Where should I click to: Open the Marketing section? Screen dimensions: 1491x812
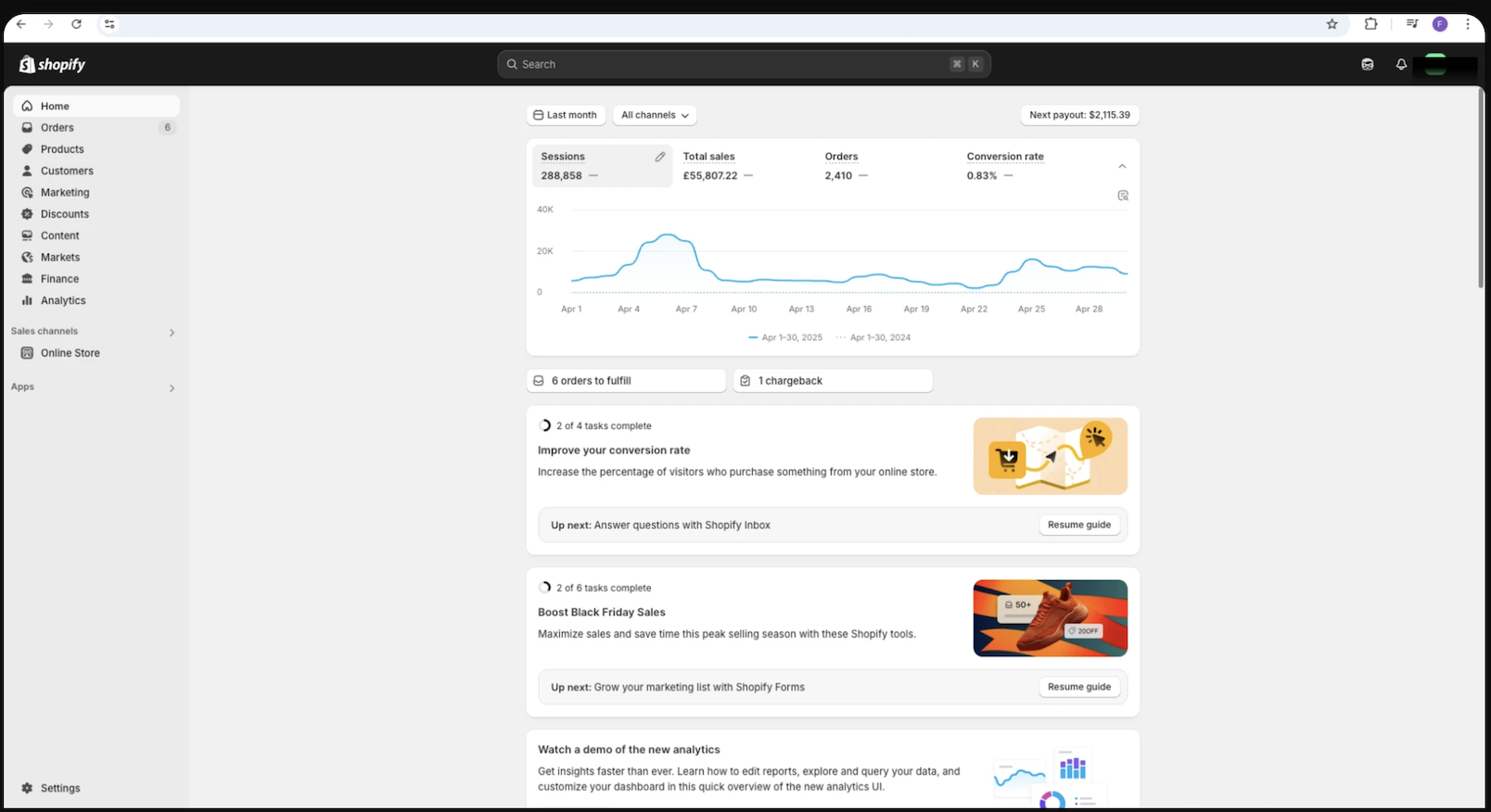tap(96, 193)
